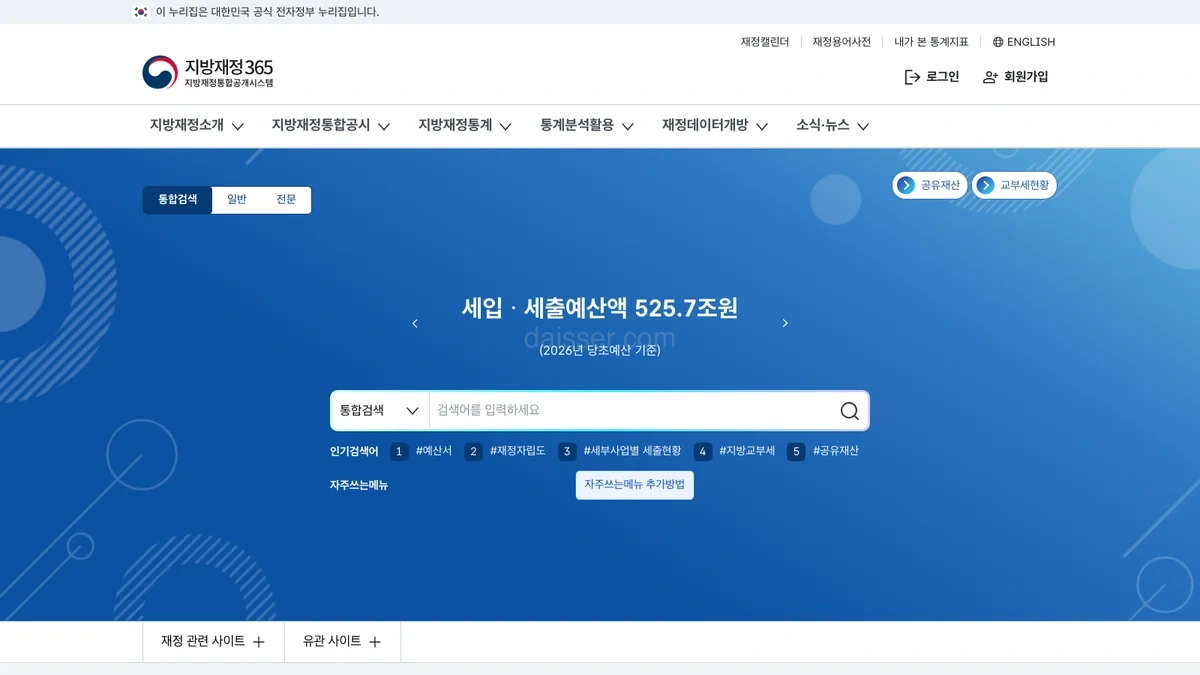1200x675 pixels.
Task: Click the arrow icon on 교부세현황 pill
Action: pyautogui.click(x=986, y=185)
